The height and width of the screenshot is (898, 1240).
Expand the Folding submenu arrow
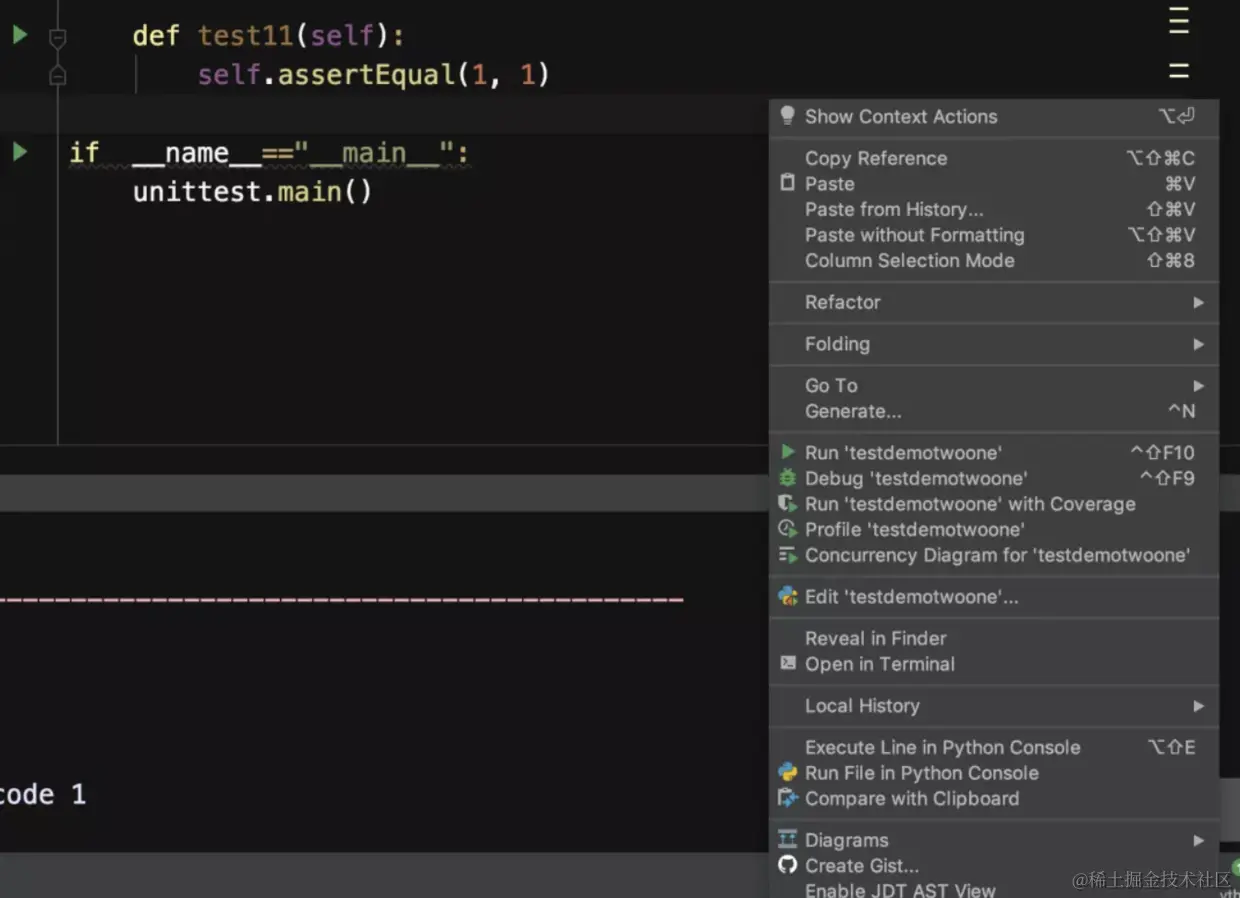point(1198,344)
